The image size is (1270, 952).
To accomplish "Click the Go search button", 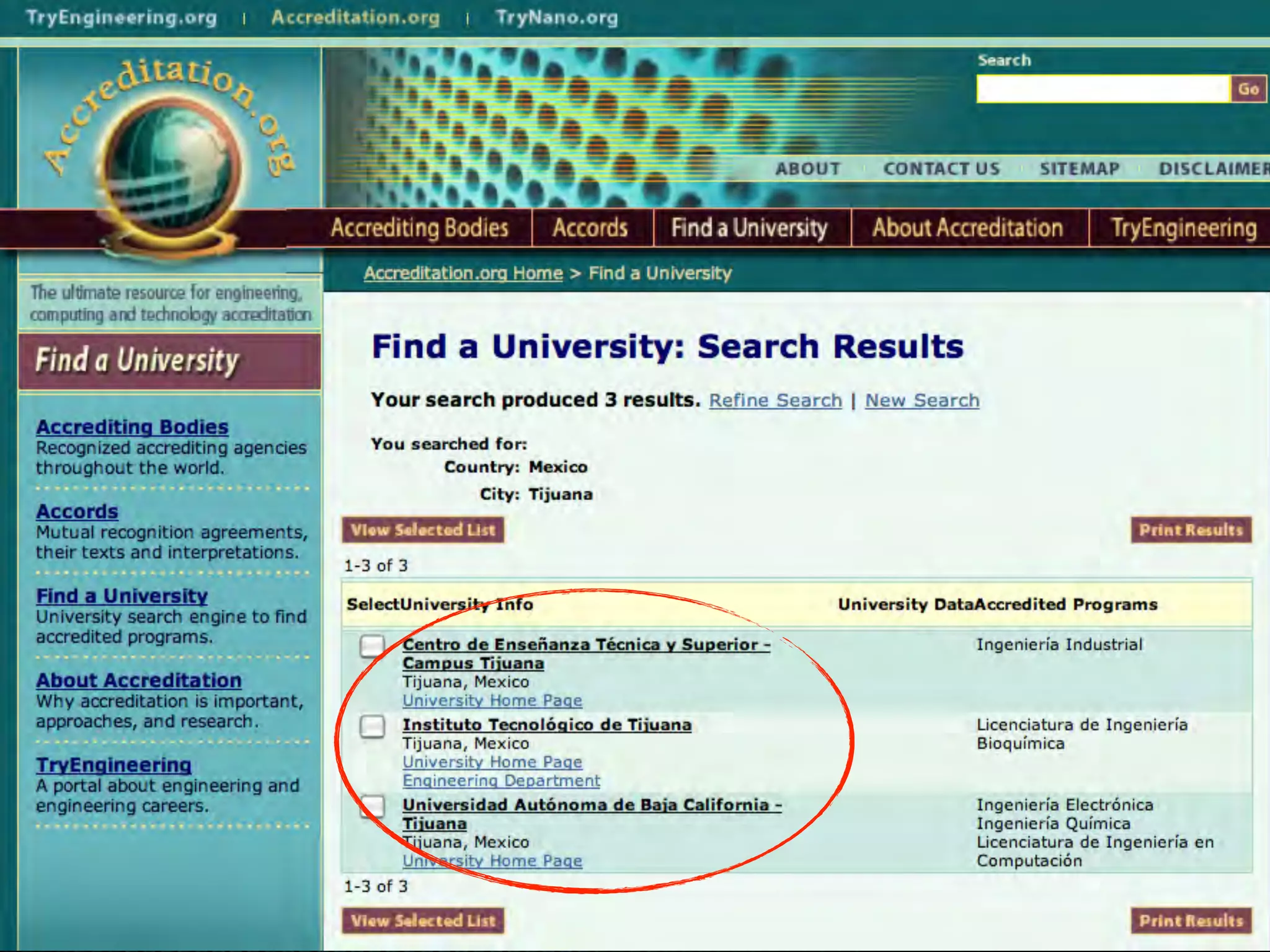I will (x=1248, y=89).
